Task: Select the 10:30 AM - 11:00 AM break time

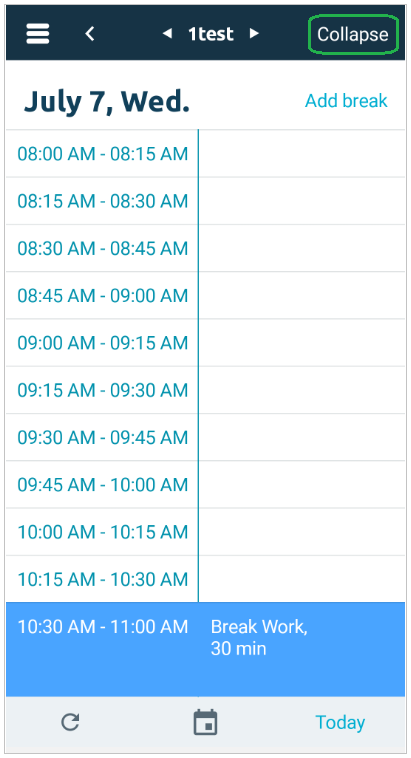Action: coord(103,627)
